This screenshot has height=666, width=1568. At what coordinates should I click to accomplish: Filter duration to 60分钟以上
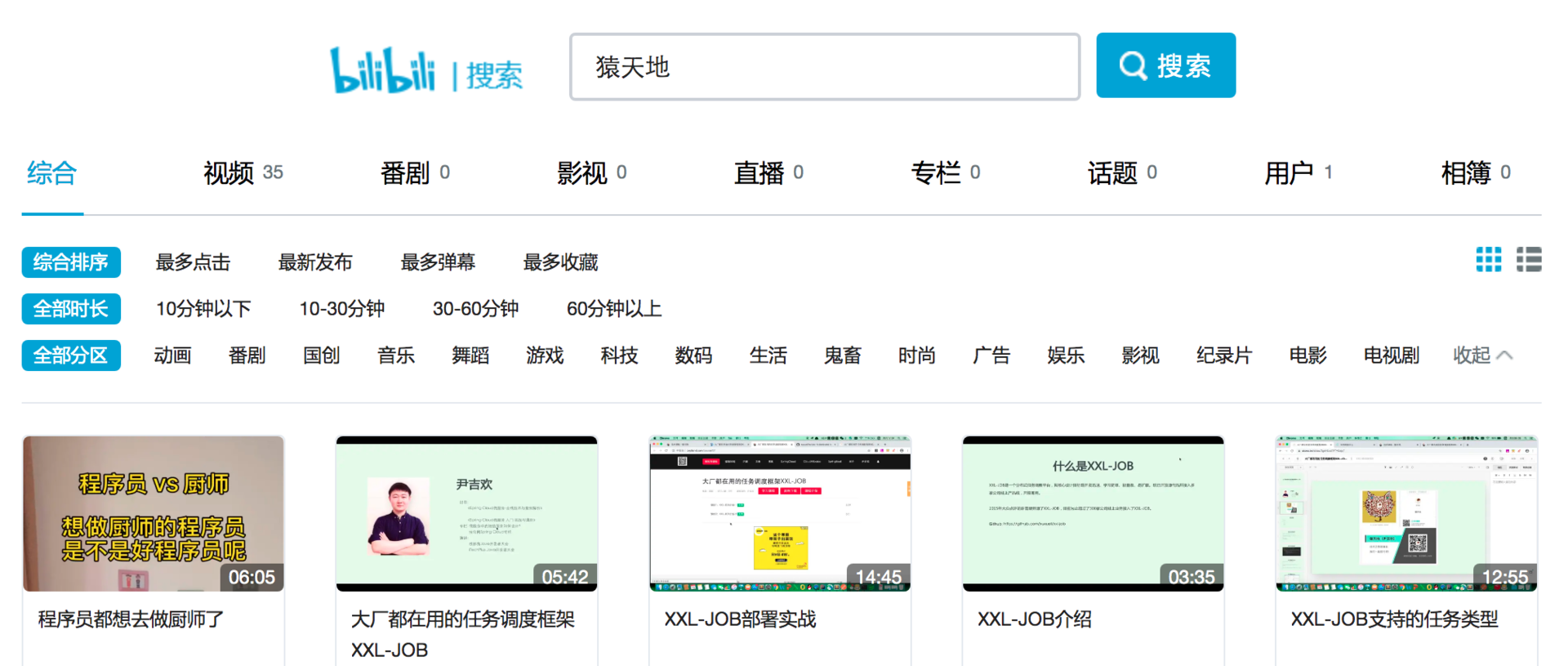point(614,309)
